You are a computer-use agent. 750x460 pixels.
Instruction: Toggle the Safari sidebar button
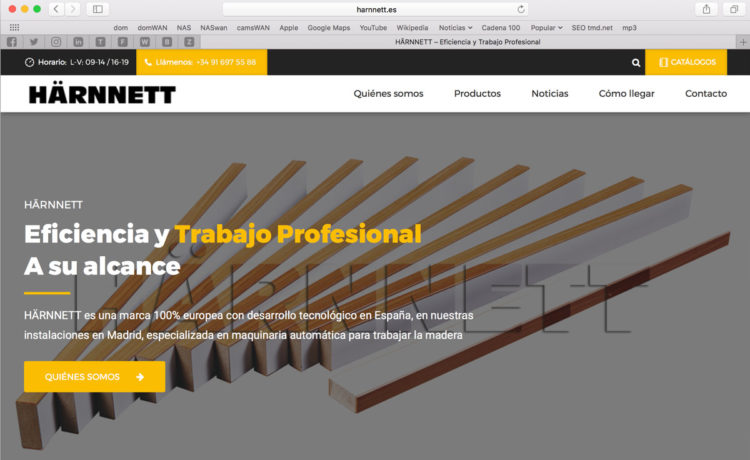(x=98, y=9)
